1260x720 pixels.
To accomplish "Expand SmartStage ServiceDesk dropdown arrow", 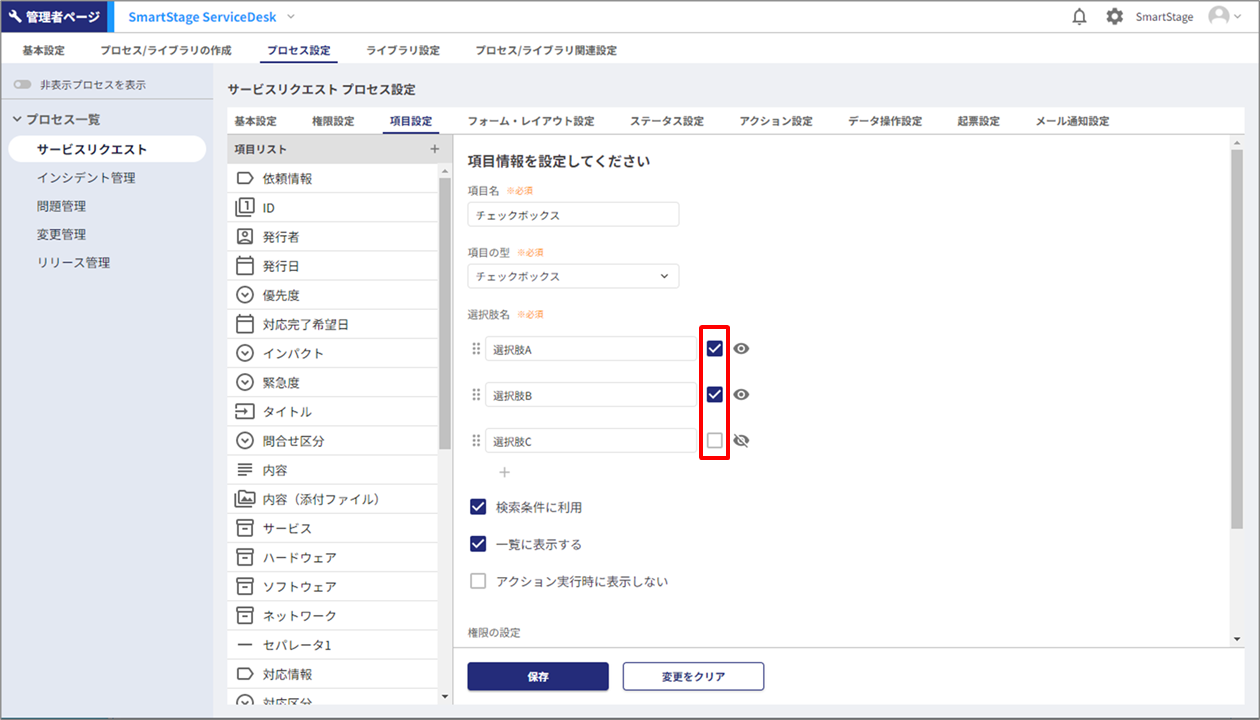I will coord(291,17).
